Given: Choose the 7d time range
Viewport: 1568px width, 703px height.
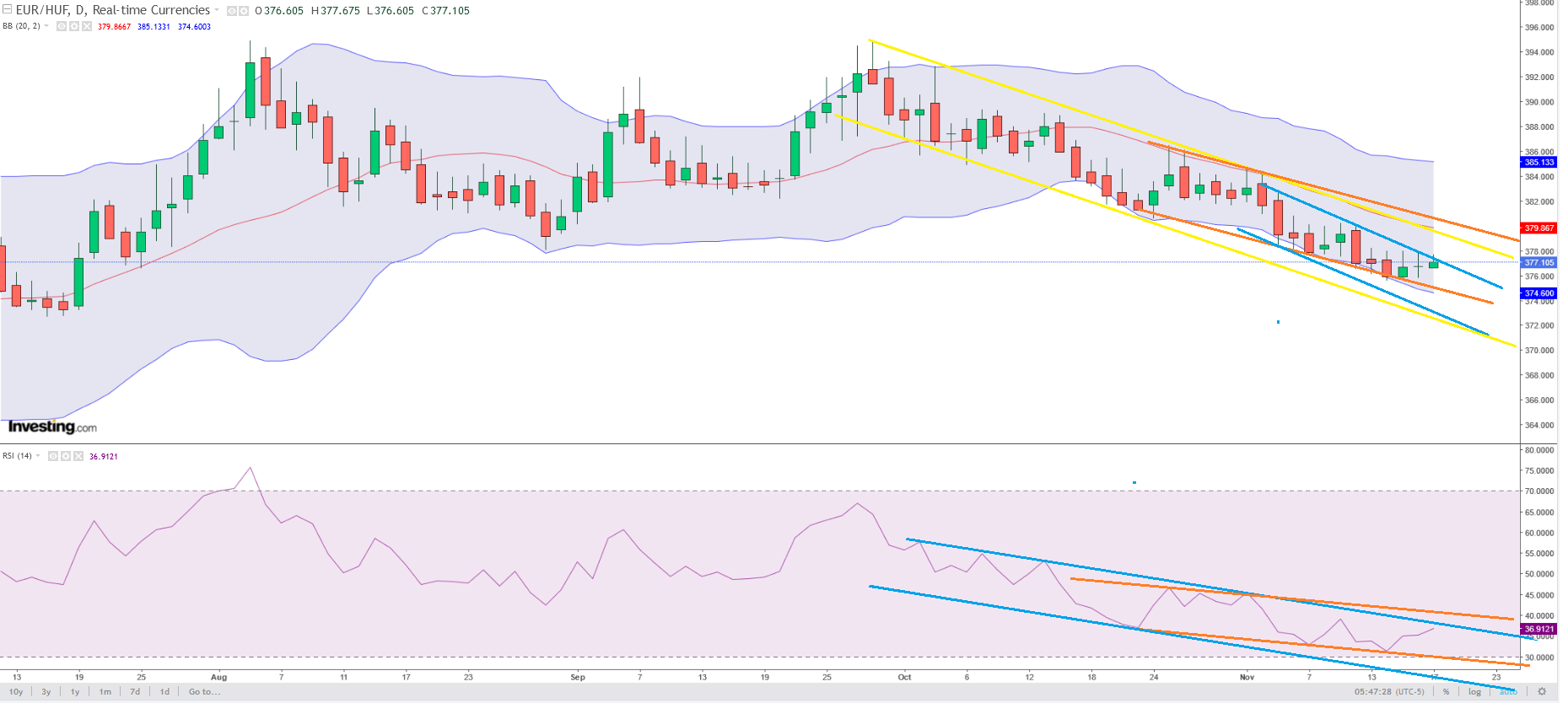Looking at the screenshot, I should [135, 692].
